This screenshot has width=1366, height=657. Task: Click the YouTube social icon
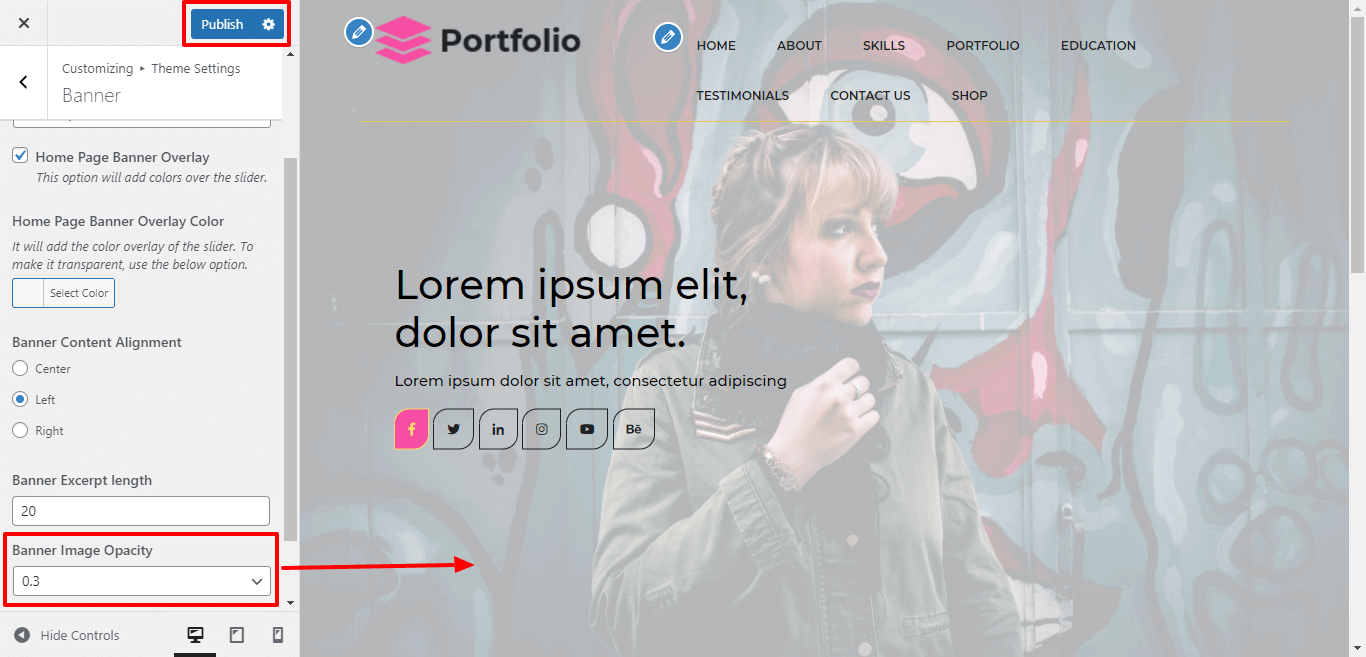click(587, 429)
